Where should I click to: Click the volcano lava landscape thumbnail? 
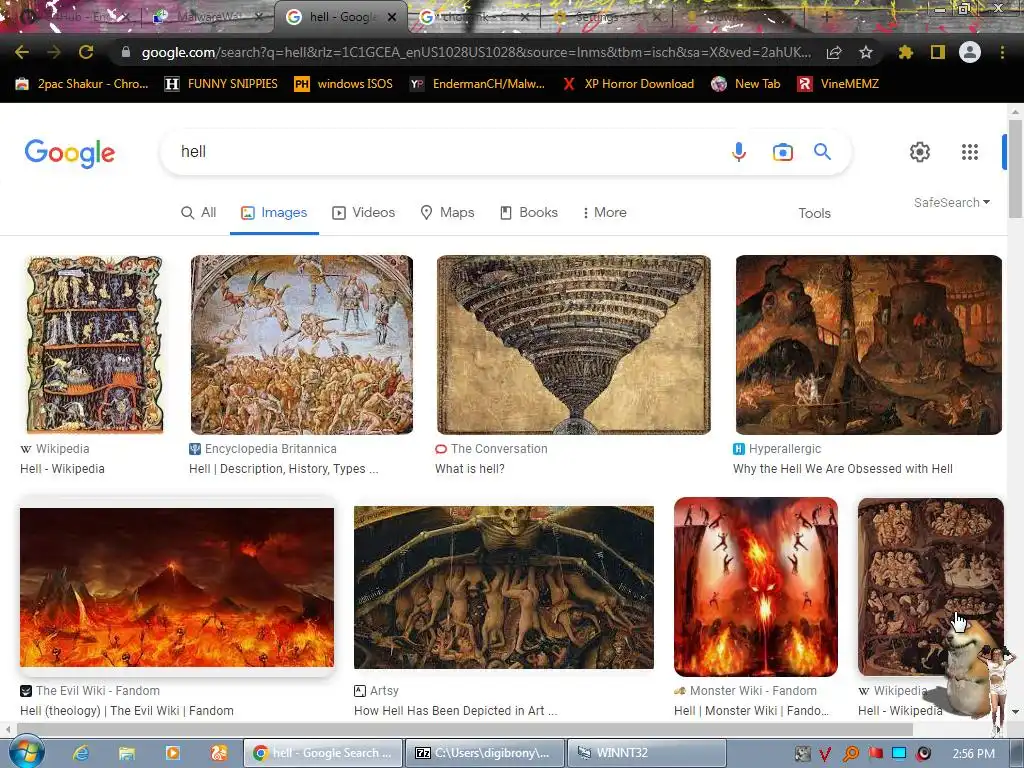[177, 587]
